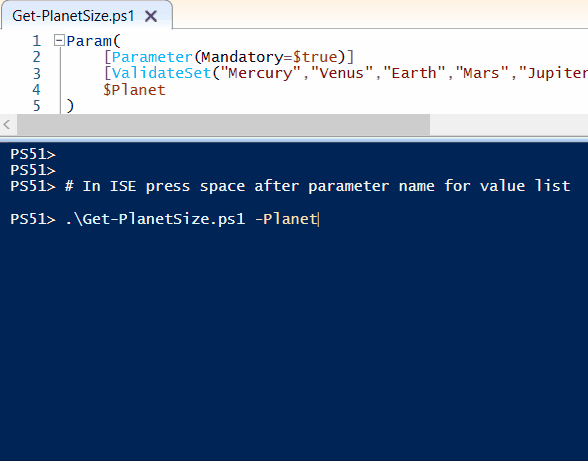Click the console comment about ISE value list
The image size is (588, 461).
(317, 186)
